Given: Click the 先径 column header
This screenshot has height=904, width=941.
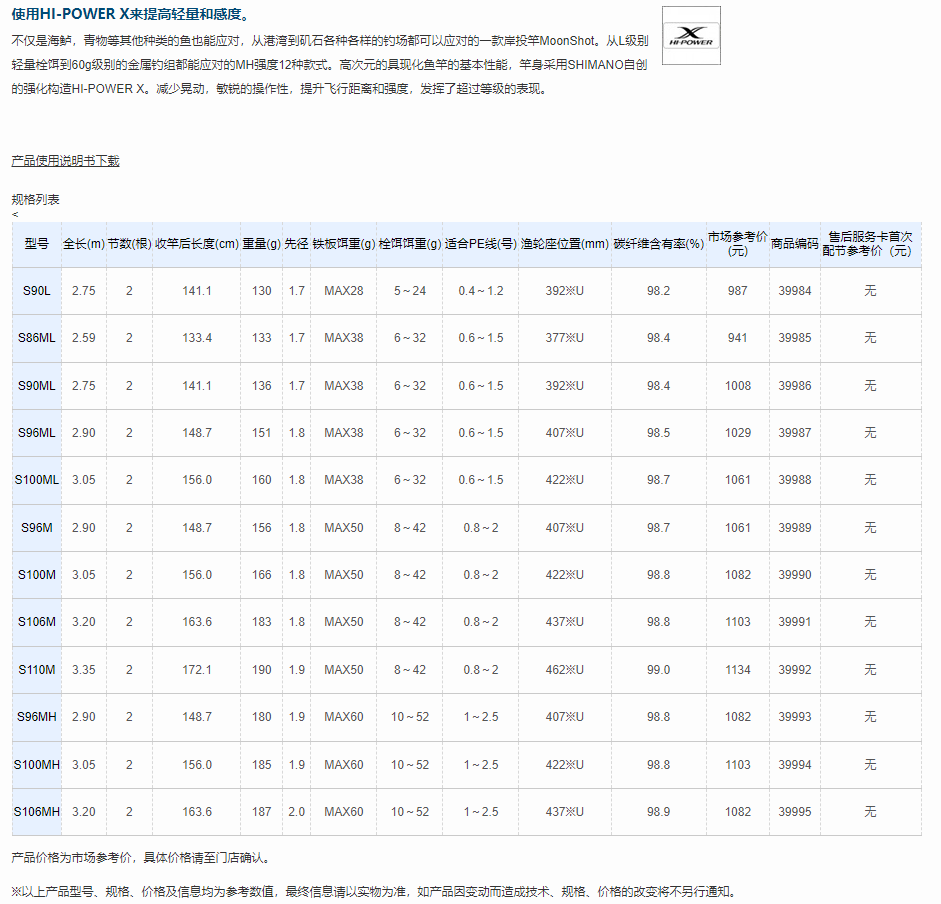Looking at the screenshot, I should (296, 244).
